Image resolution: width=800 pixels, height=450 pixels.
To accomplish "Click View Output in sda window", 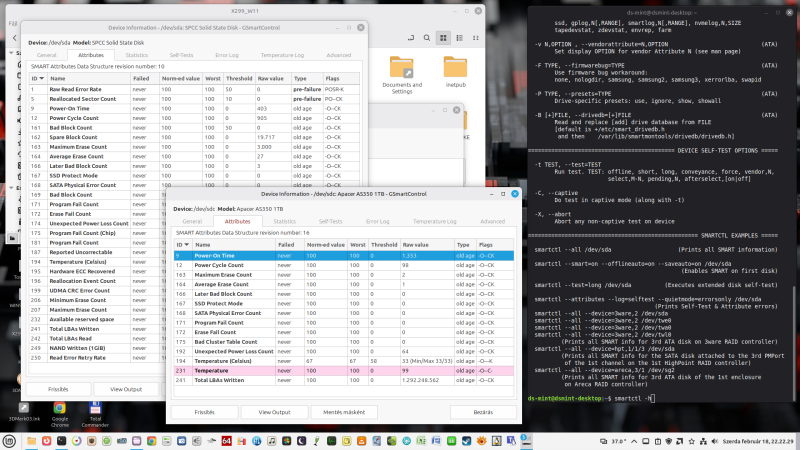I will 126,389.
